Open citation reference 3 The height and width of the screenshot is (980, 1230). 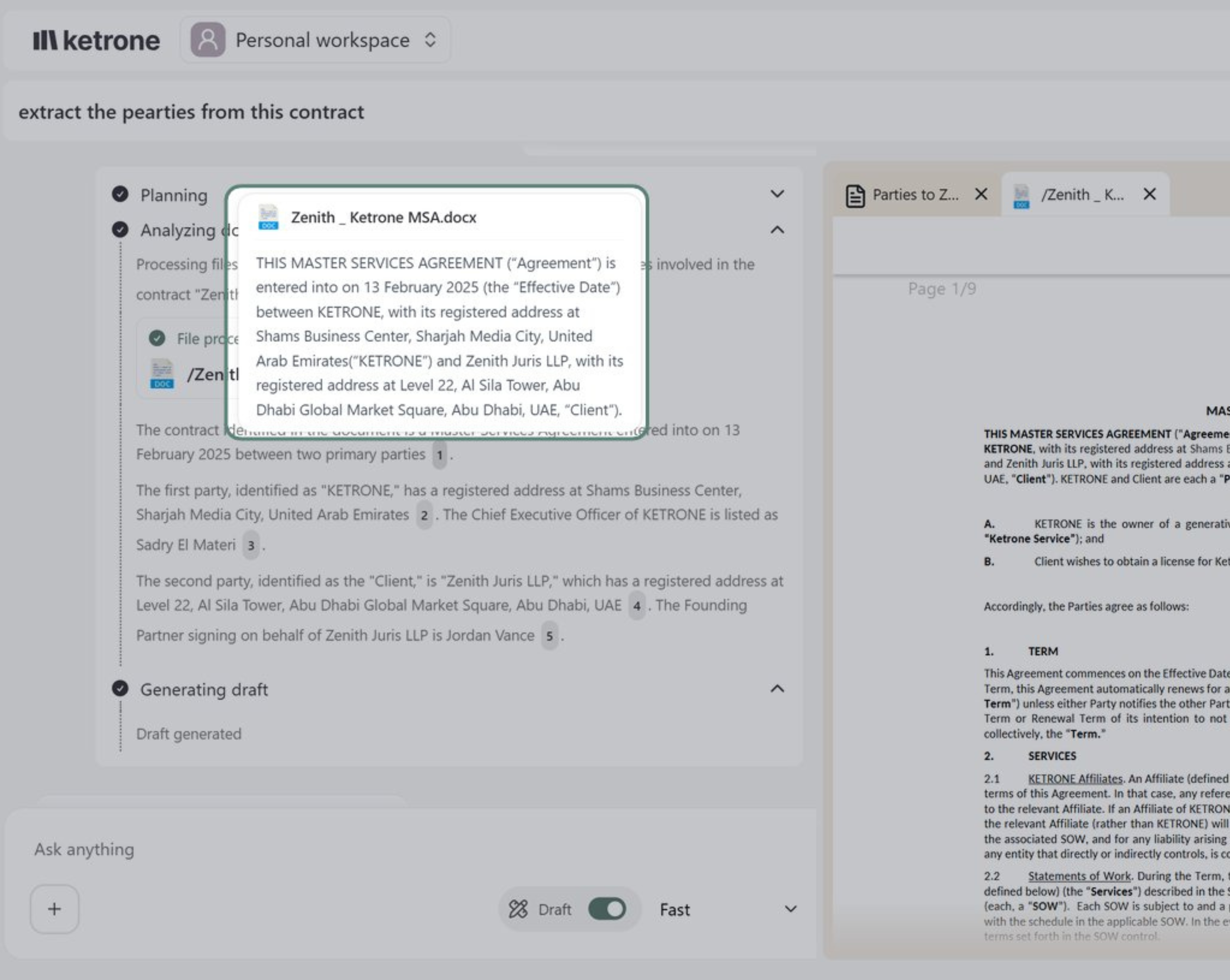250,545
